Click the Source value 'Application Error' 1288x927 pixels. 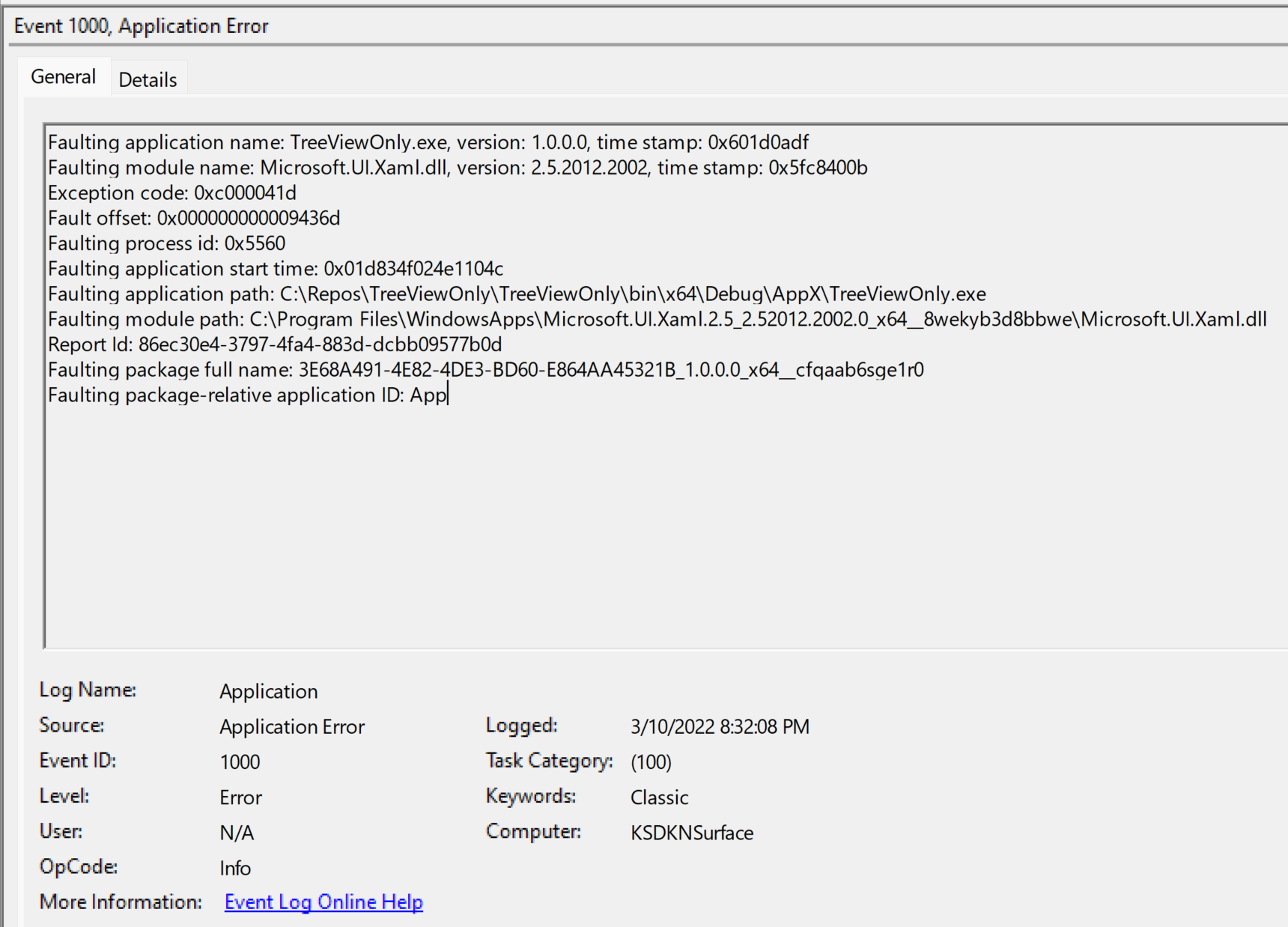(x=292, y=726)
